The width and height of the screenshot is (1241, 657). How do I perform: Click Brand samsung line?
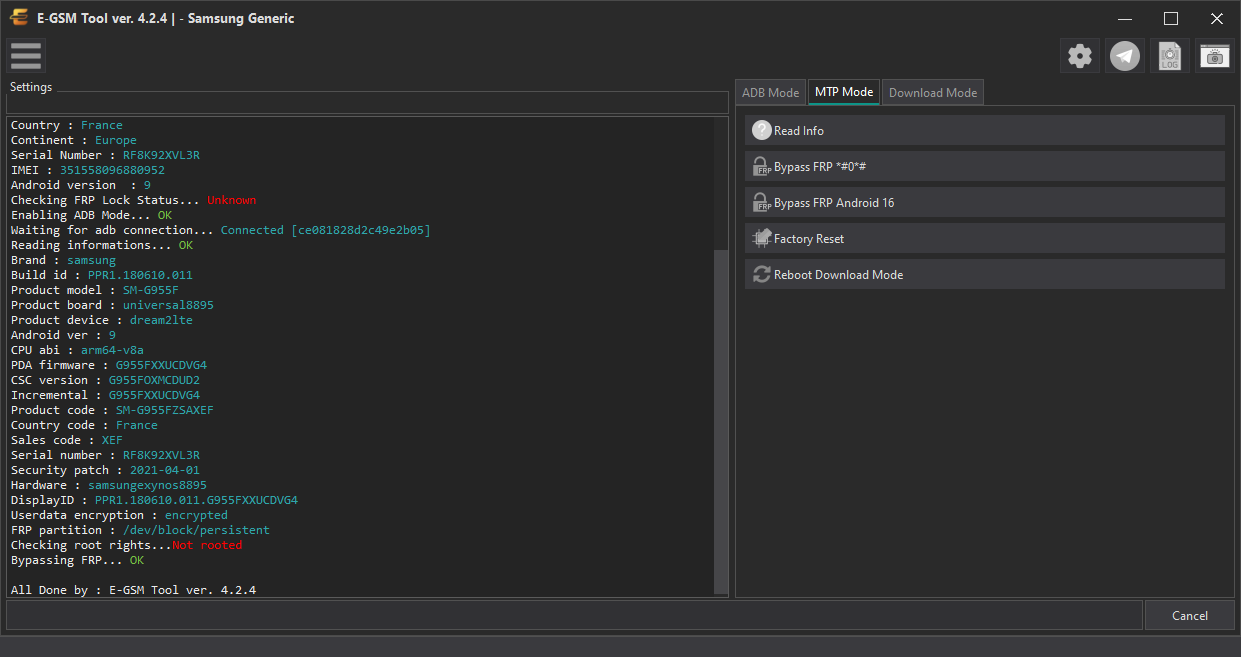point(63,260)
